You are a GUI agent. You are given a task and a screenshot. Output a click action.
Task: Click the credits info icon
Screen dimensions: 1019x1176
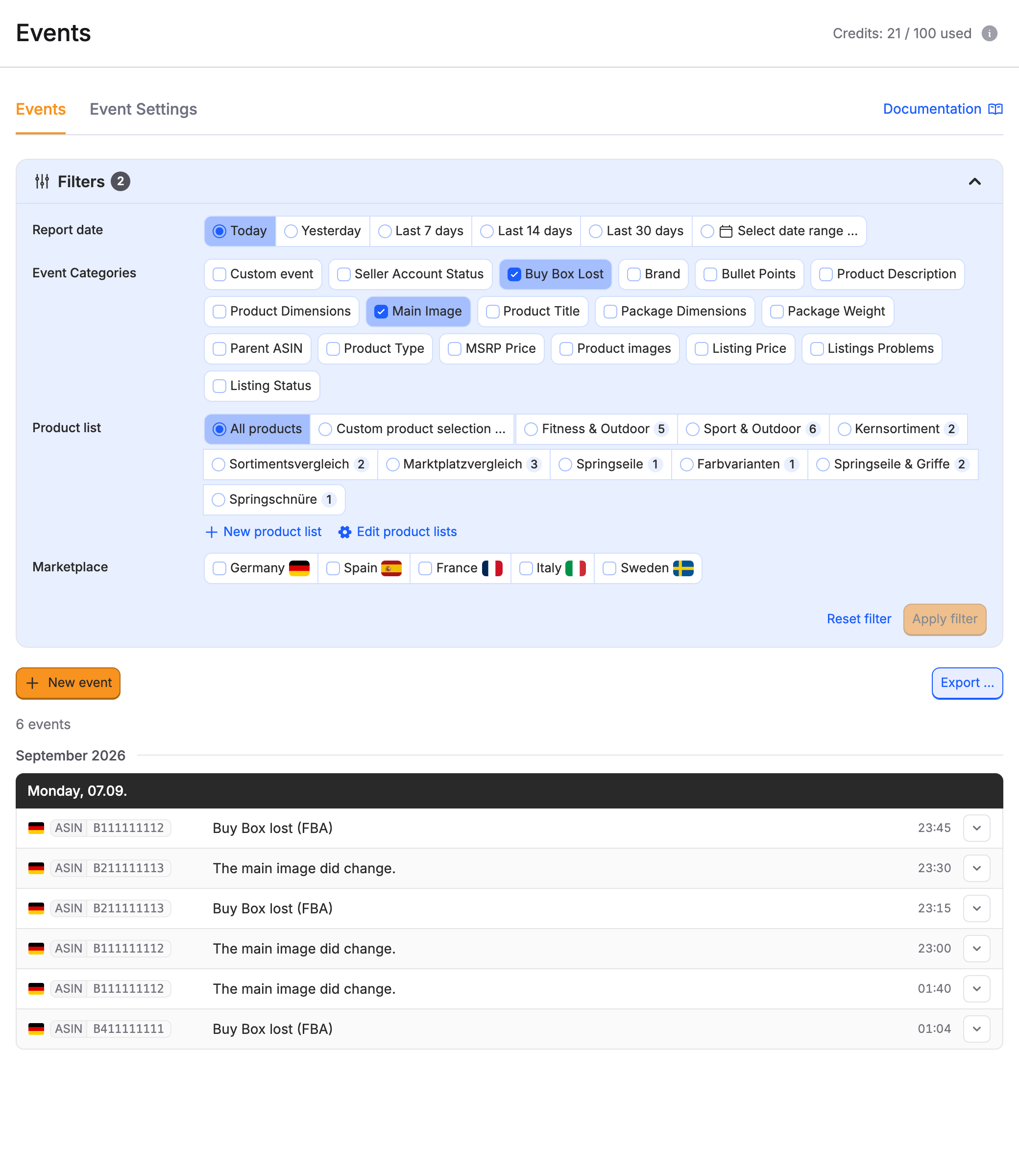(x=990, y=33)
